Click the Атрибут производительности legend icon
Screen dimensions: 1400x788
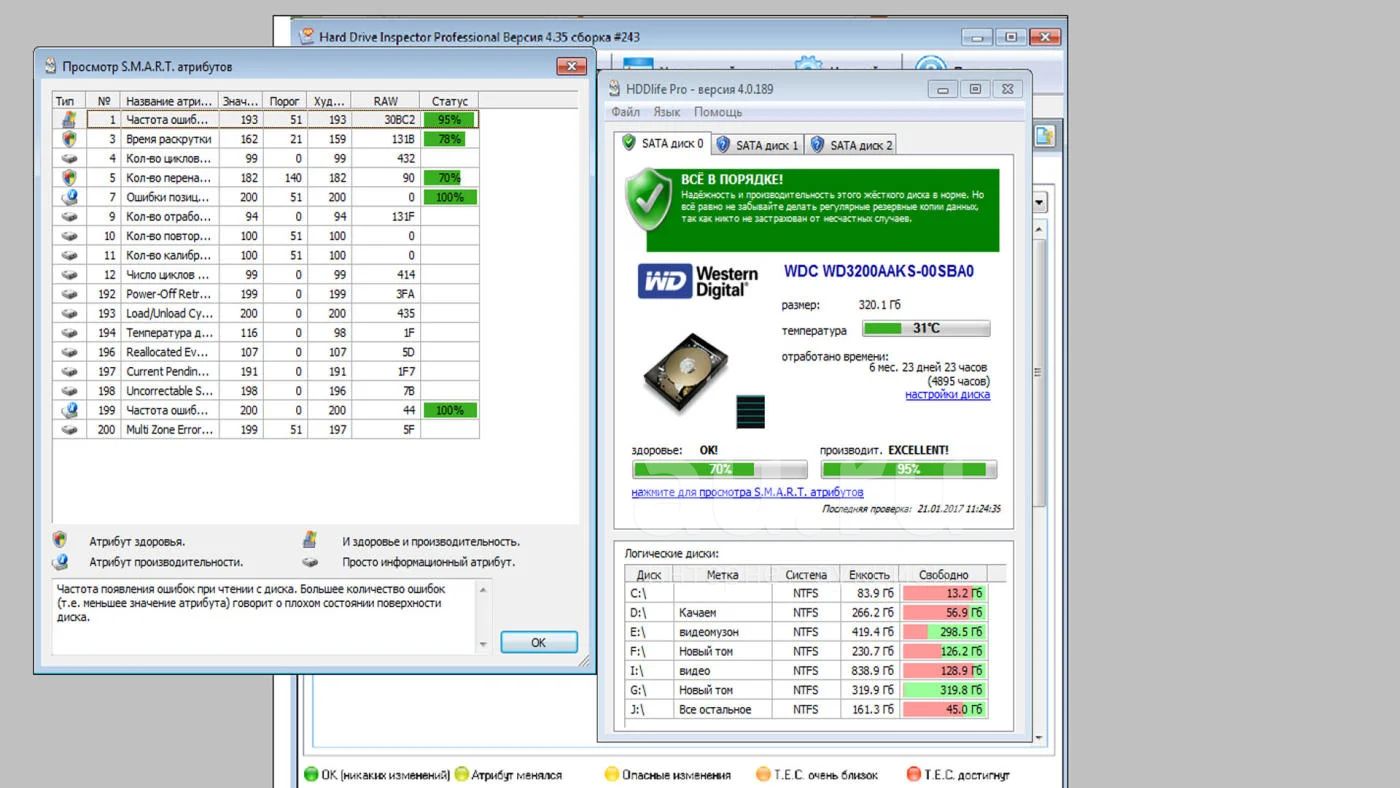(61, 562)
